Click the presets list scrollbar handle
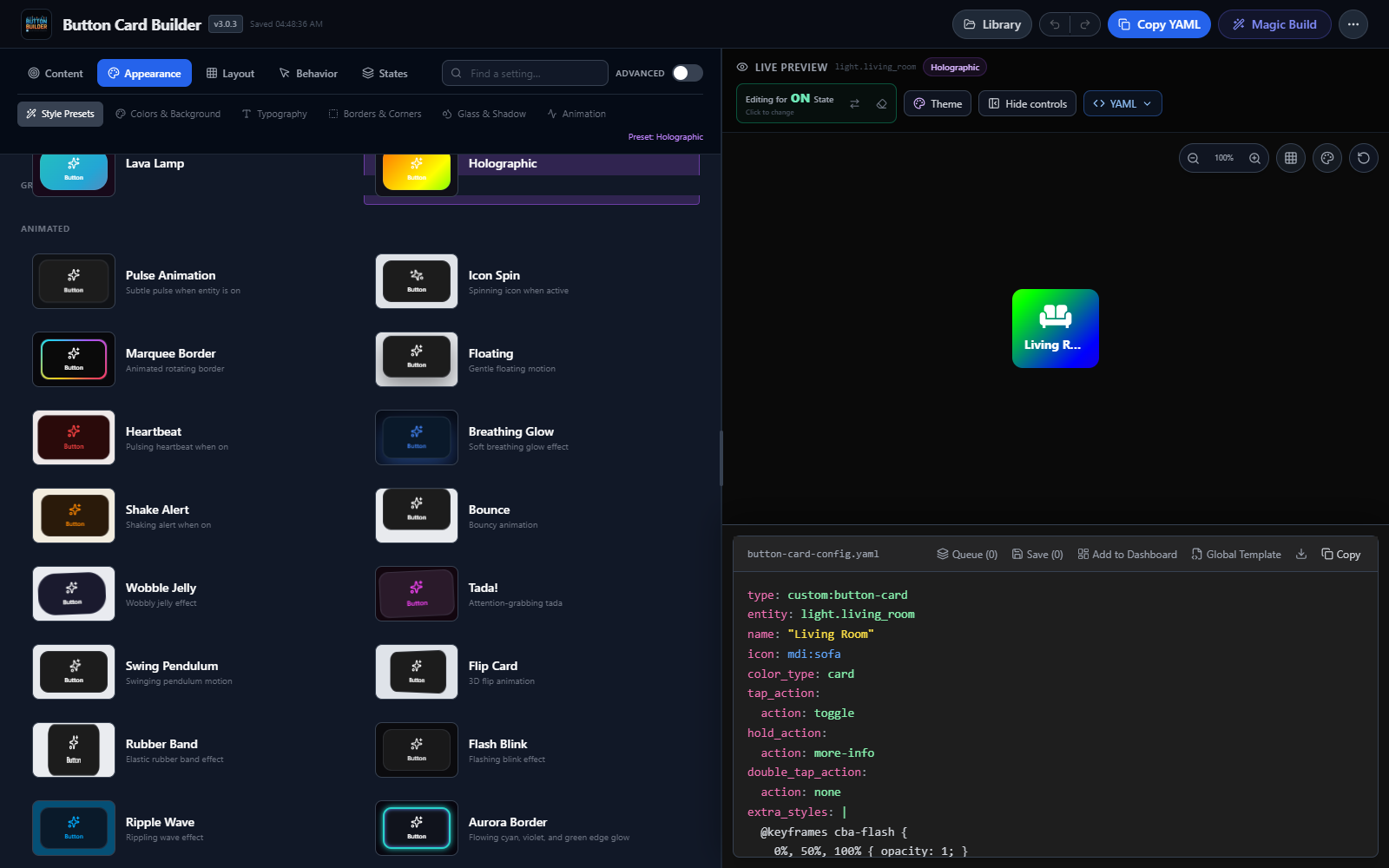This screenshot has height=868, width=1389. [x=721, y=458]
